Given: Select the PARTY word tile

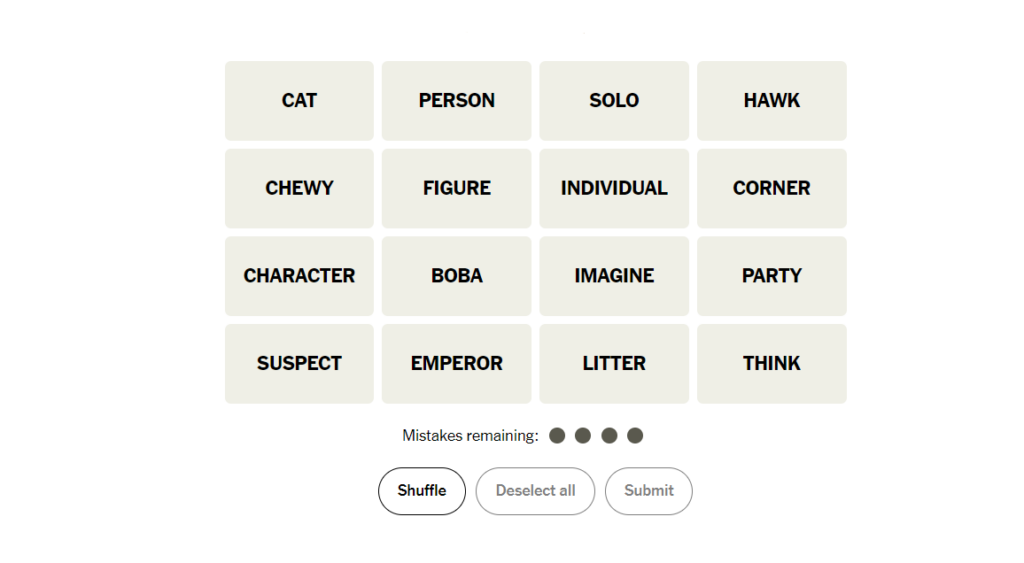Looking at the screenshot, I should pyautogui.click(x=771, y=275).
